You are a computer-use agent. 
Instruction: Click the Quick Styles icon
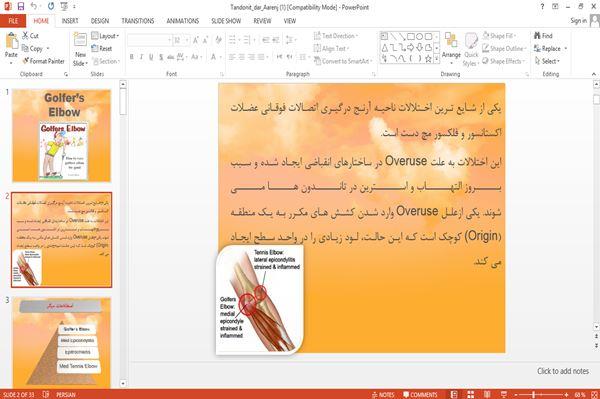[x=471, y=41]
